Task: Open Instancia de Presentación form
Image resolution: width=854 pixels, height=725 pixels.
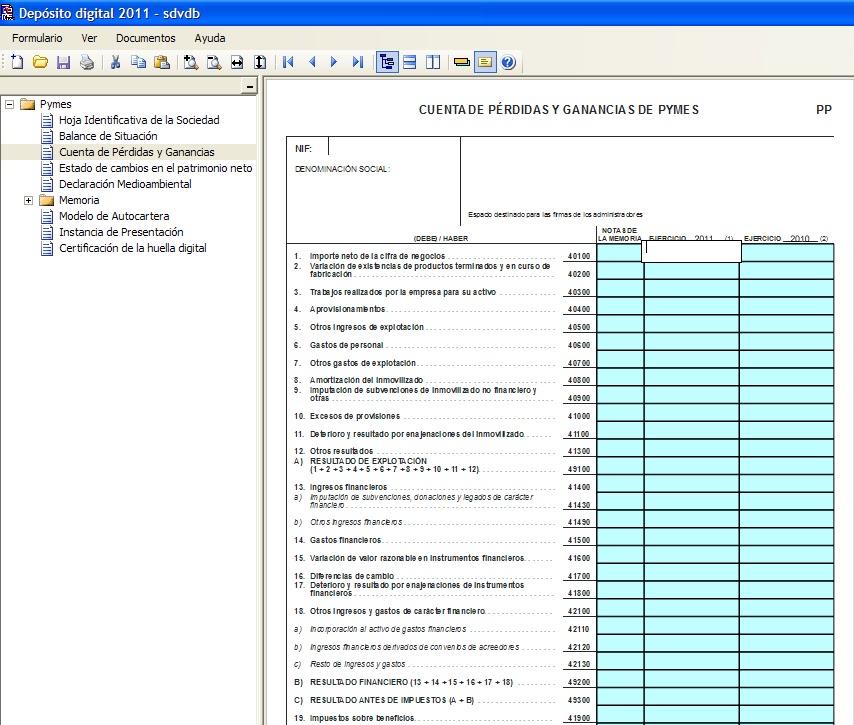Action: pos(121,232)
